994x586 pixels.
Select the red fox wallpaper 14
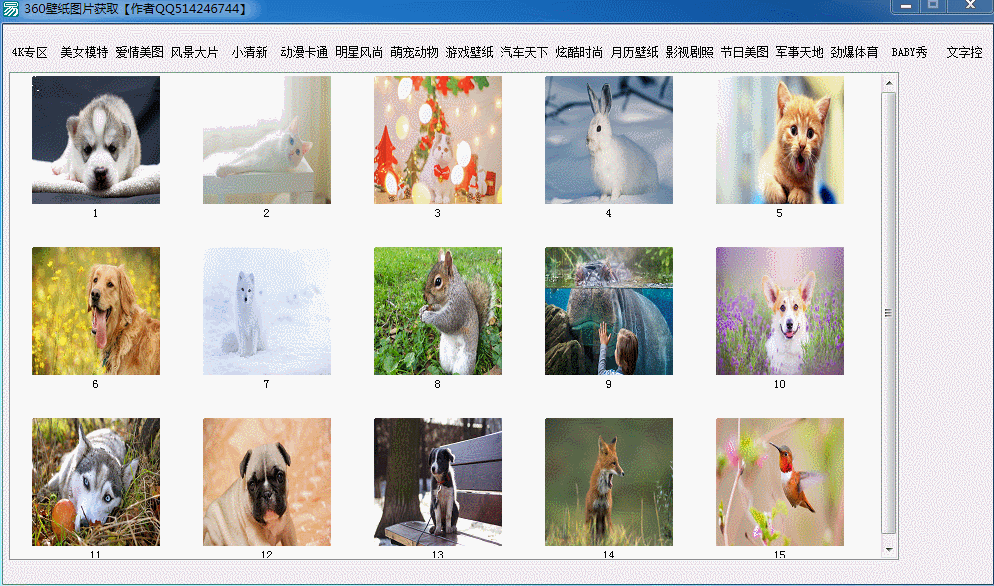609,482
